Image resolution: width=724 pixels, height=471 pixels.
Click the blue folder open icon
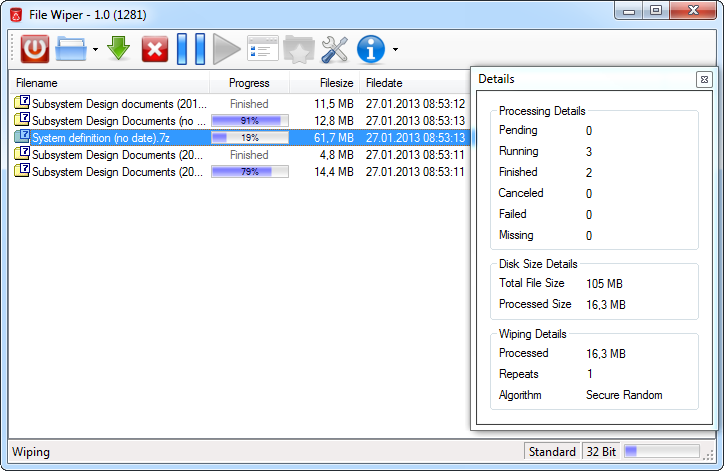point(72,48)
